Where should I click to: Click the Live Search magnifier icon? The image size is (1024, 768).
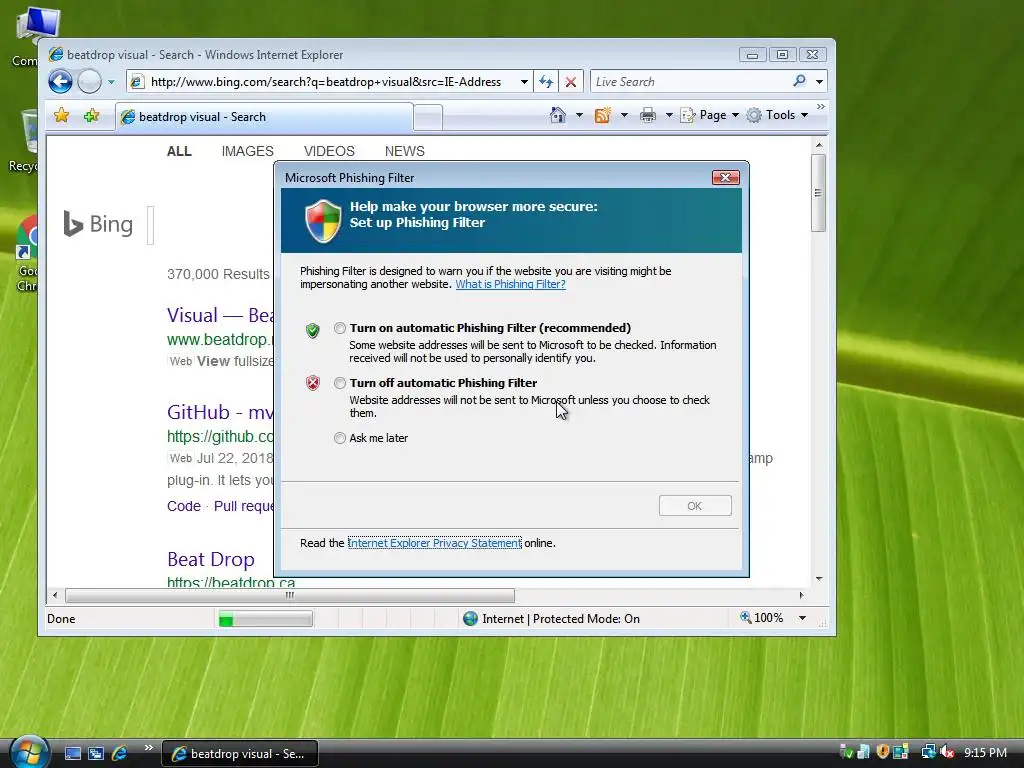click(x=799, y=81)
